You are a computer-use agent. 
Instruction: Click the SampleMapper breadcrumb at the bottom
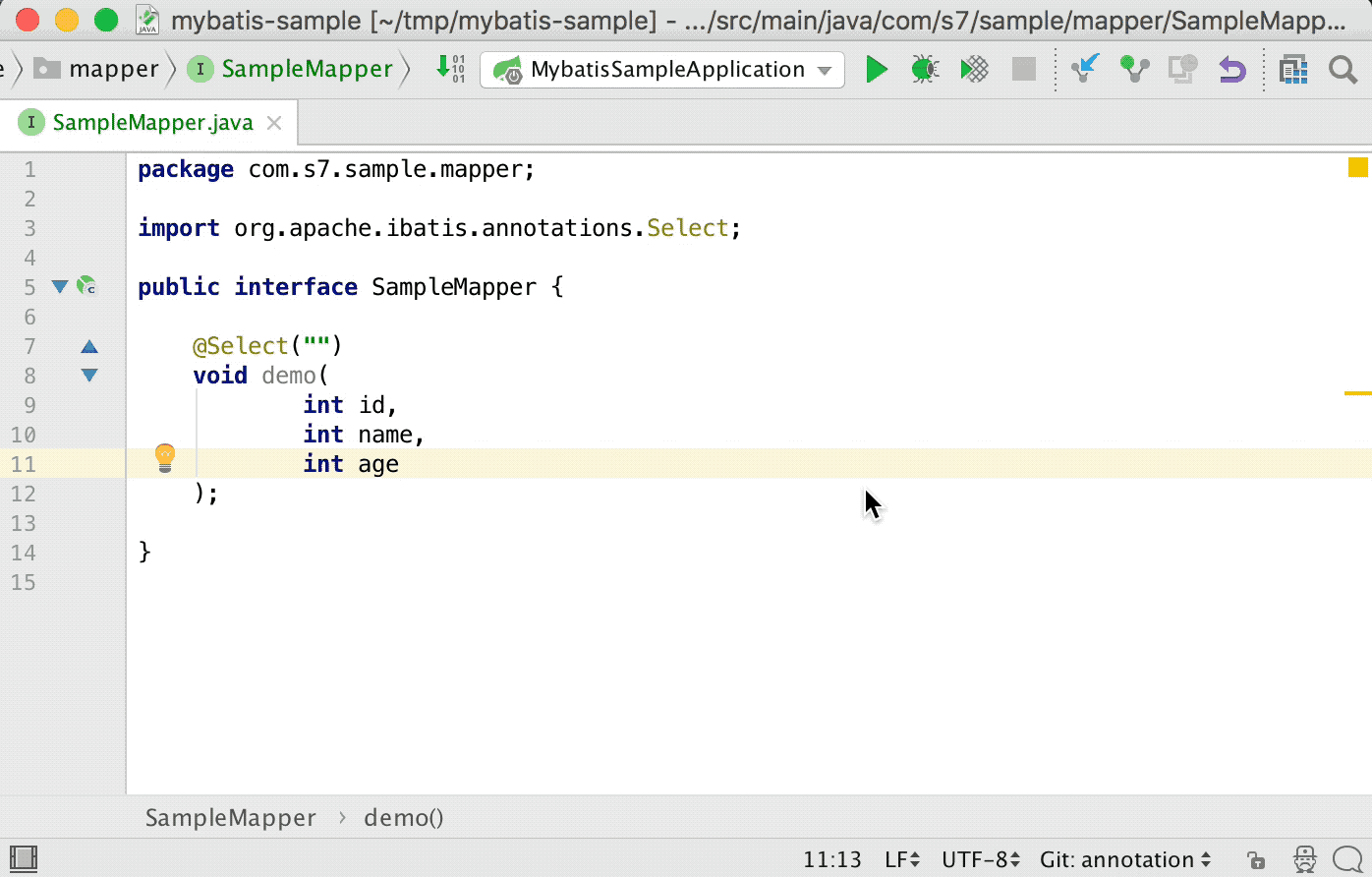click(231, 818)
